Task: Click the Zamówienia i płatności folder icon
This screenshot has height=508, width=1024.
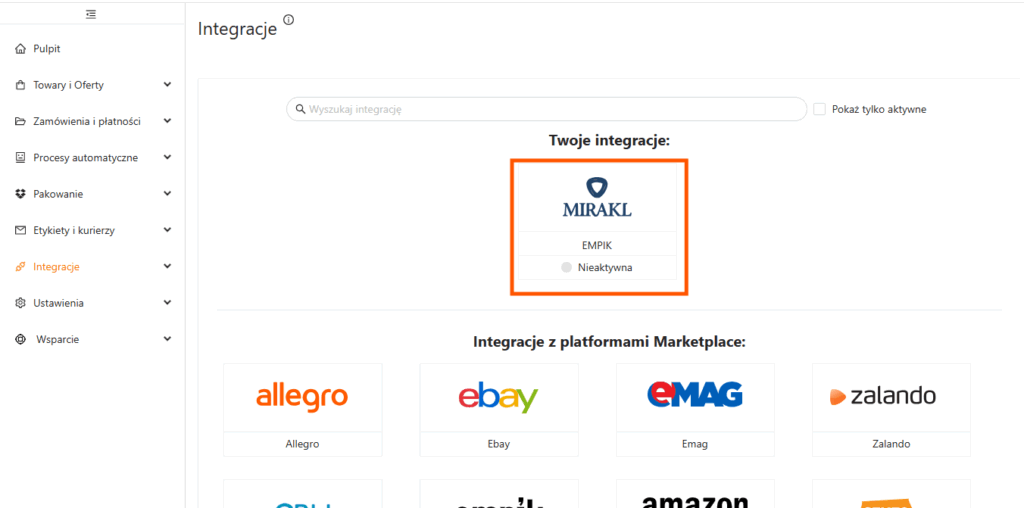Action: point(21,121)
